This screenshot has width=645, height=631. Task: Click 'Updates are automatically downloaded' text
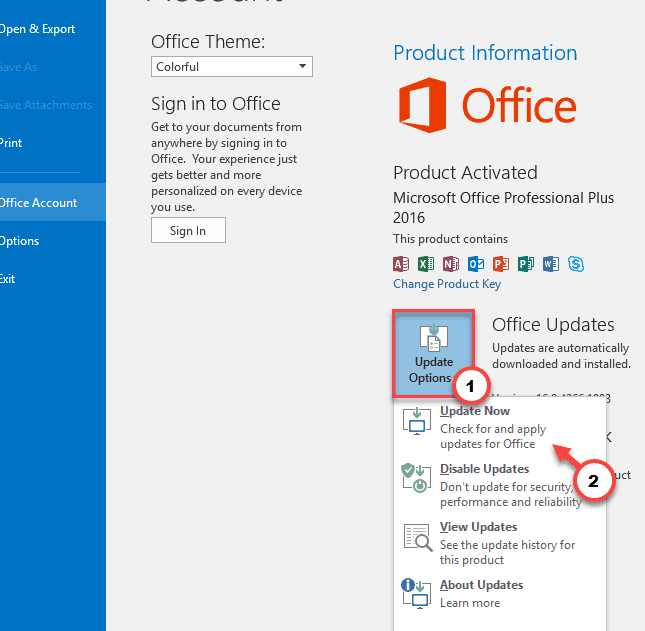(561, 356)
